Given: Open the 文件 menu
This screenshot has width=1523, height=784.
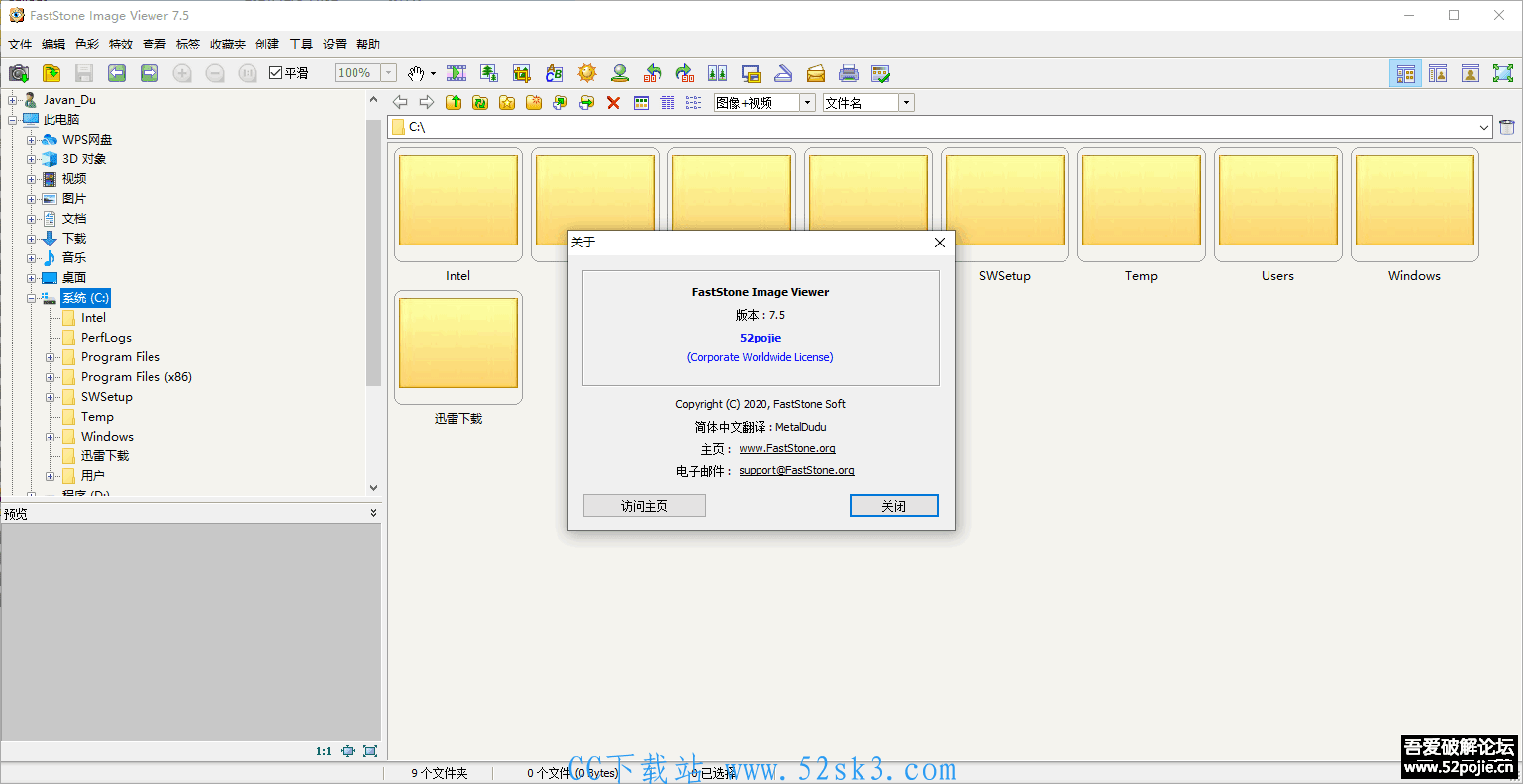Looking at the screenshot, I should 20,45.
